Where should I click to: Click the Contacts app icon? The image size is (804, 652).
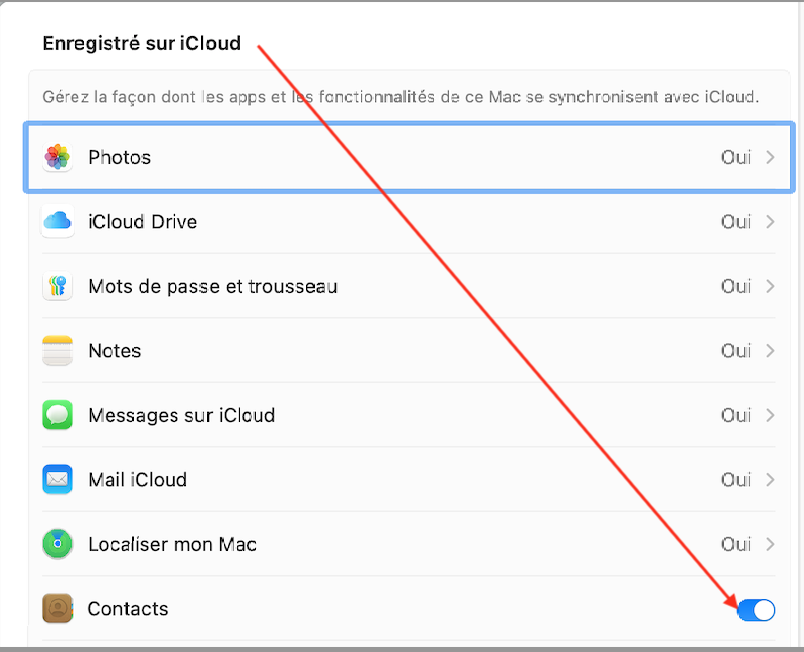(57, 609)
